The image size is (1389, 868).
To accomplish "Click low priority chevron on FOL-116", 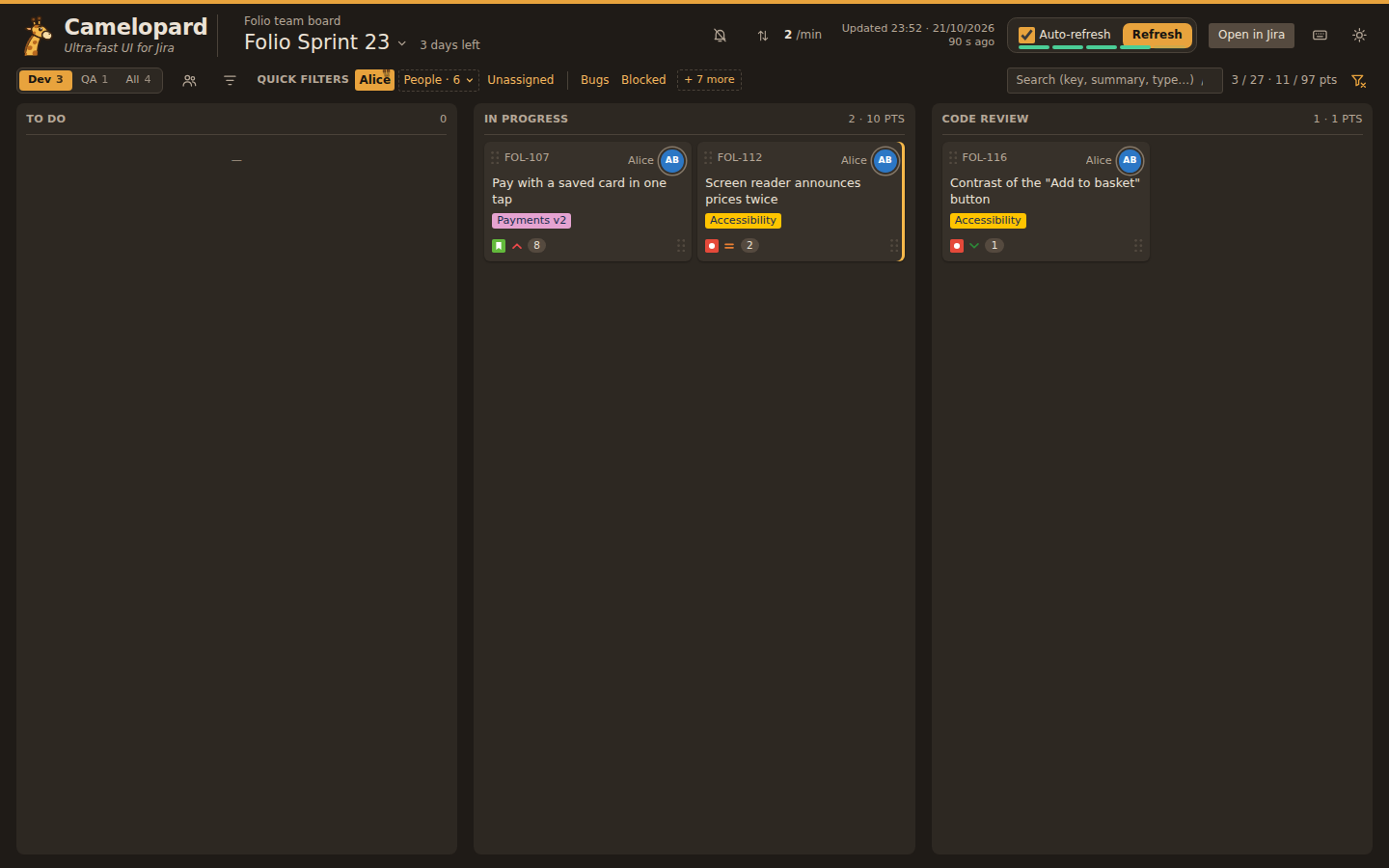I will click(974, 246).
